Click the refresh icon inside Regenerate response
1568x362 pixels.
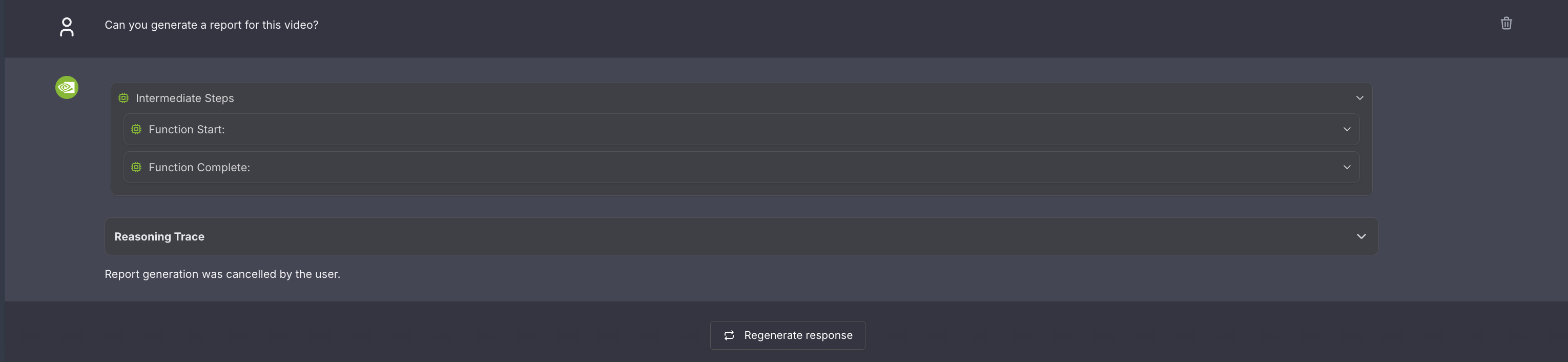(x=729, y=335)
